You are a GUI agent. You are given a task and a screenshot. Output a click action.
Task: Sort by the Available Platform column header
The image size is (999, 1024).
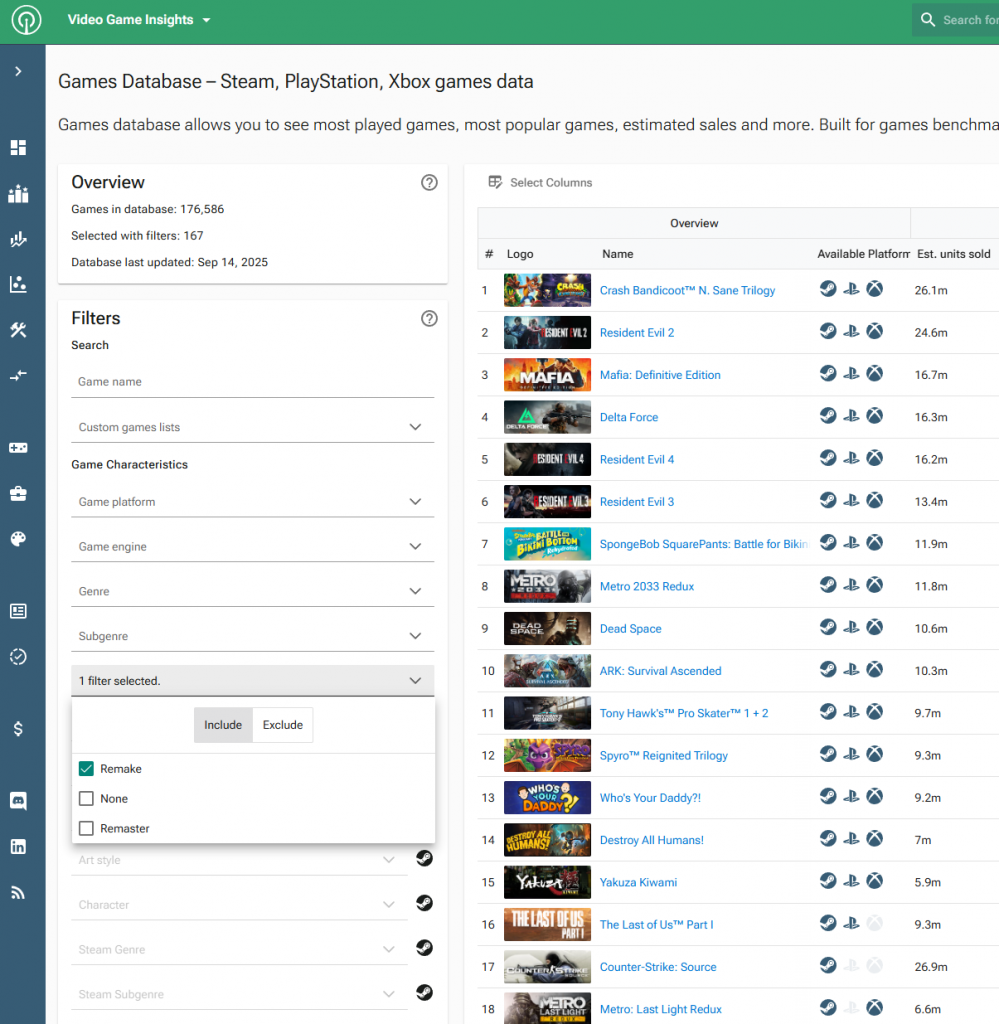point(863,254)
